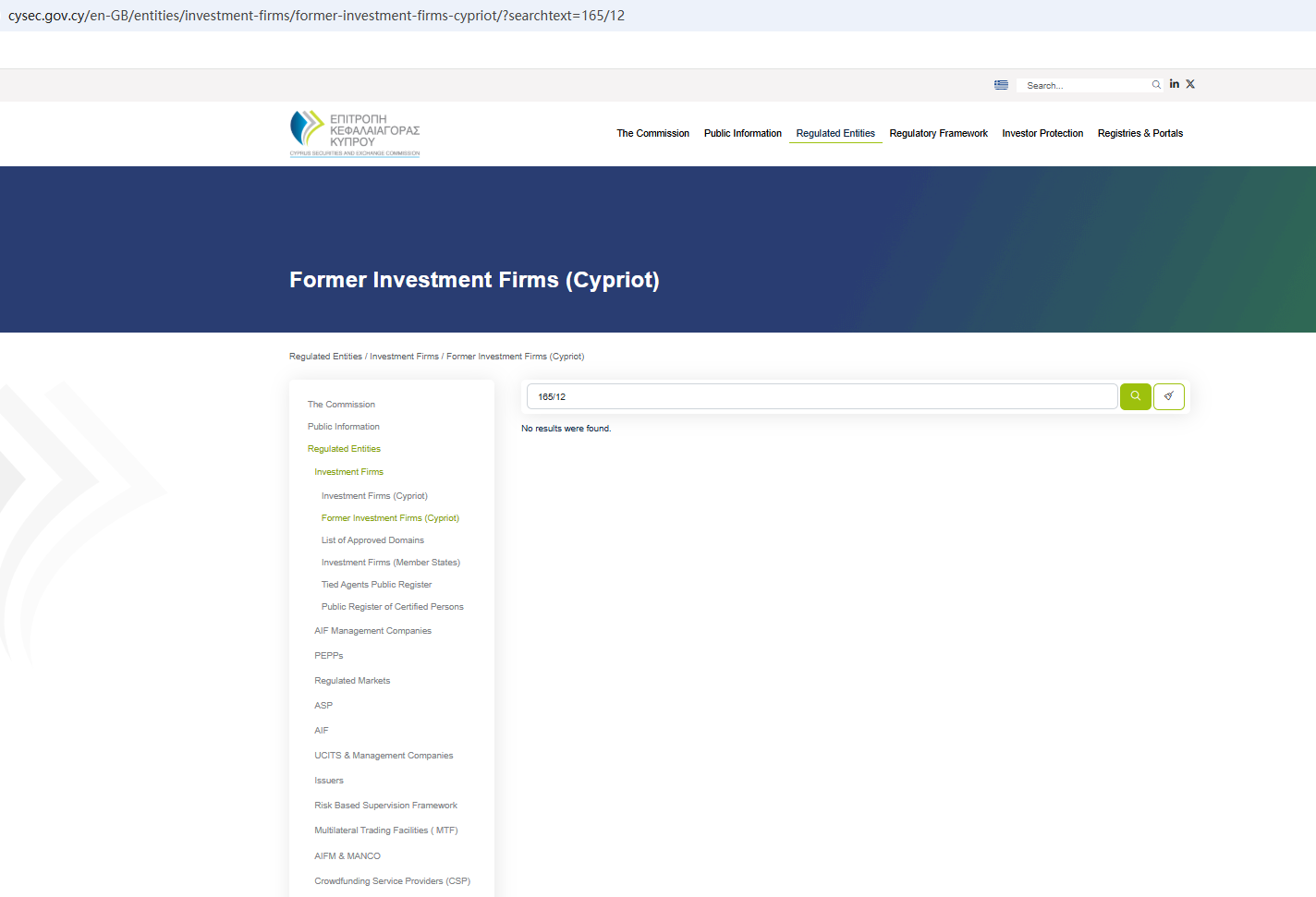The width and height of the screenshot is (1316, 897).
Task: Click the firm search field containing 165/12
Action: click(x=822, y=396)
